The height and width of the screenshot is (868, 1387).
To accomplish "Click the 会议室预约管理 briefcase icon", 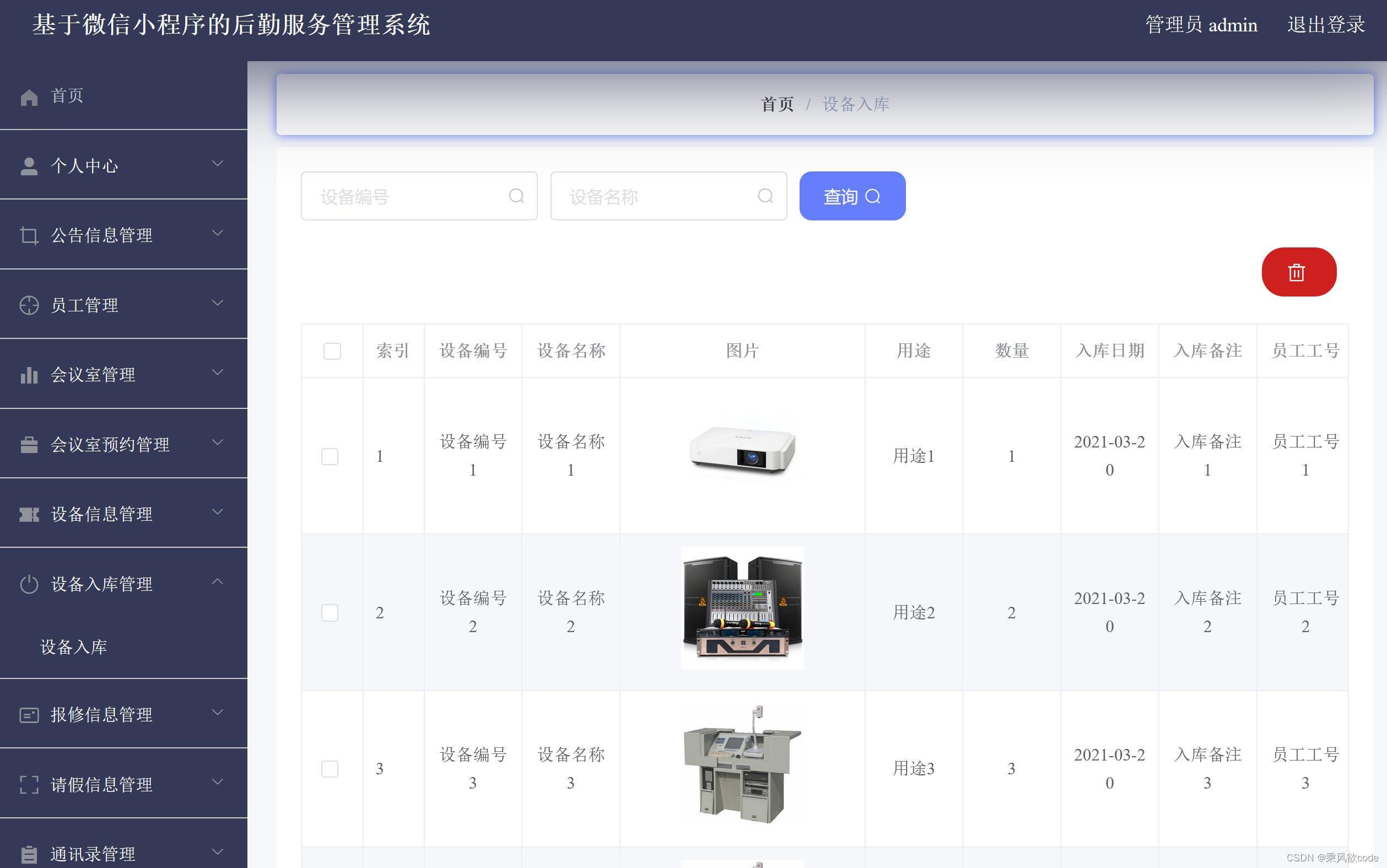I will [29, 444].
